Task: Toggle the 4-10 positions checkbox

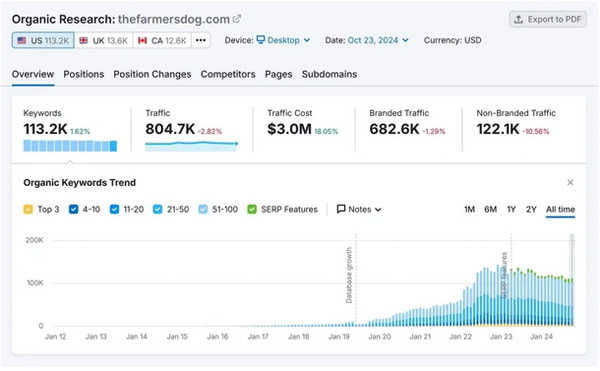Action: tap(73, 209)
